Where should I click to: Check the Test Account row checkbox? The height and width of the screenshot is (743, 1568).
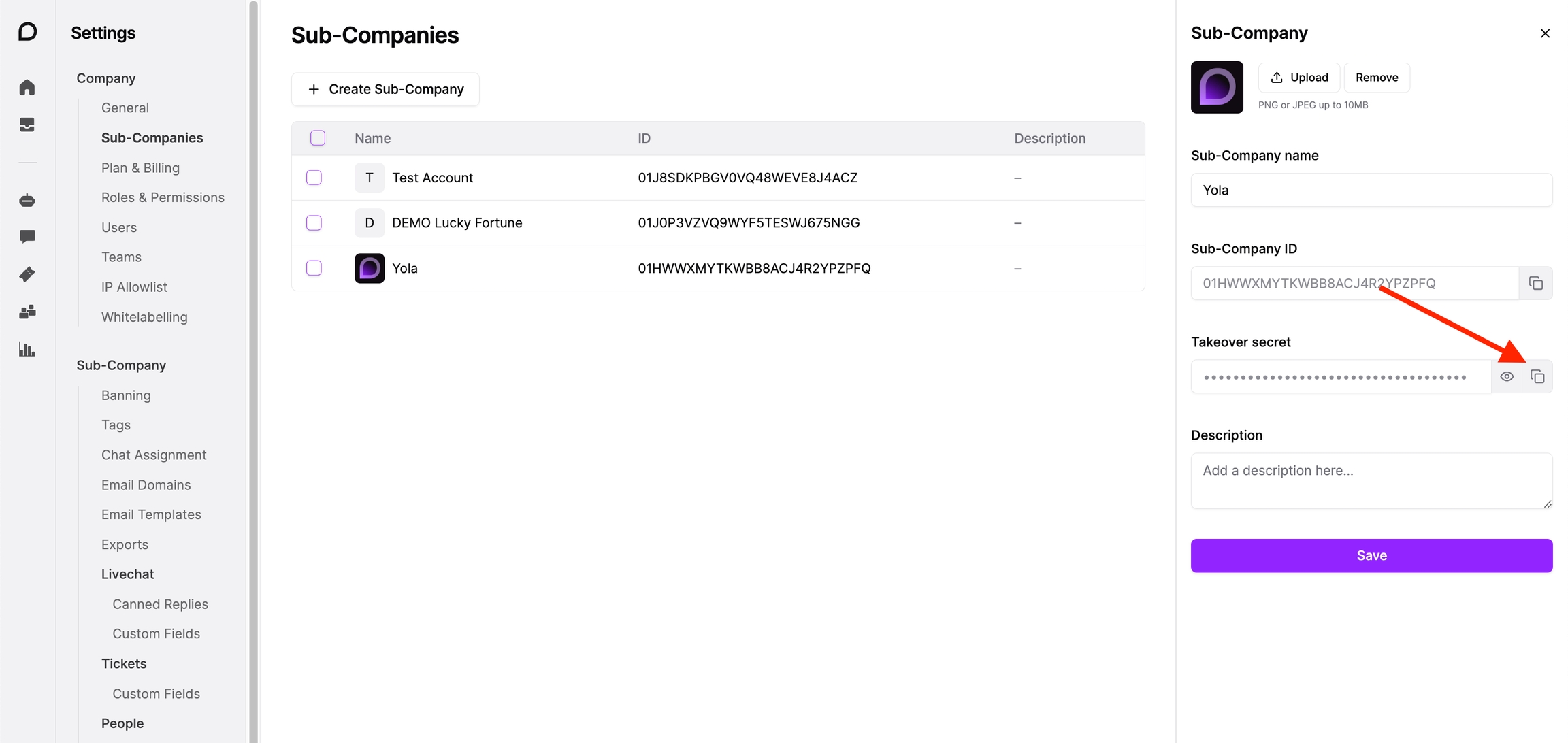314,178
